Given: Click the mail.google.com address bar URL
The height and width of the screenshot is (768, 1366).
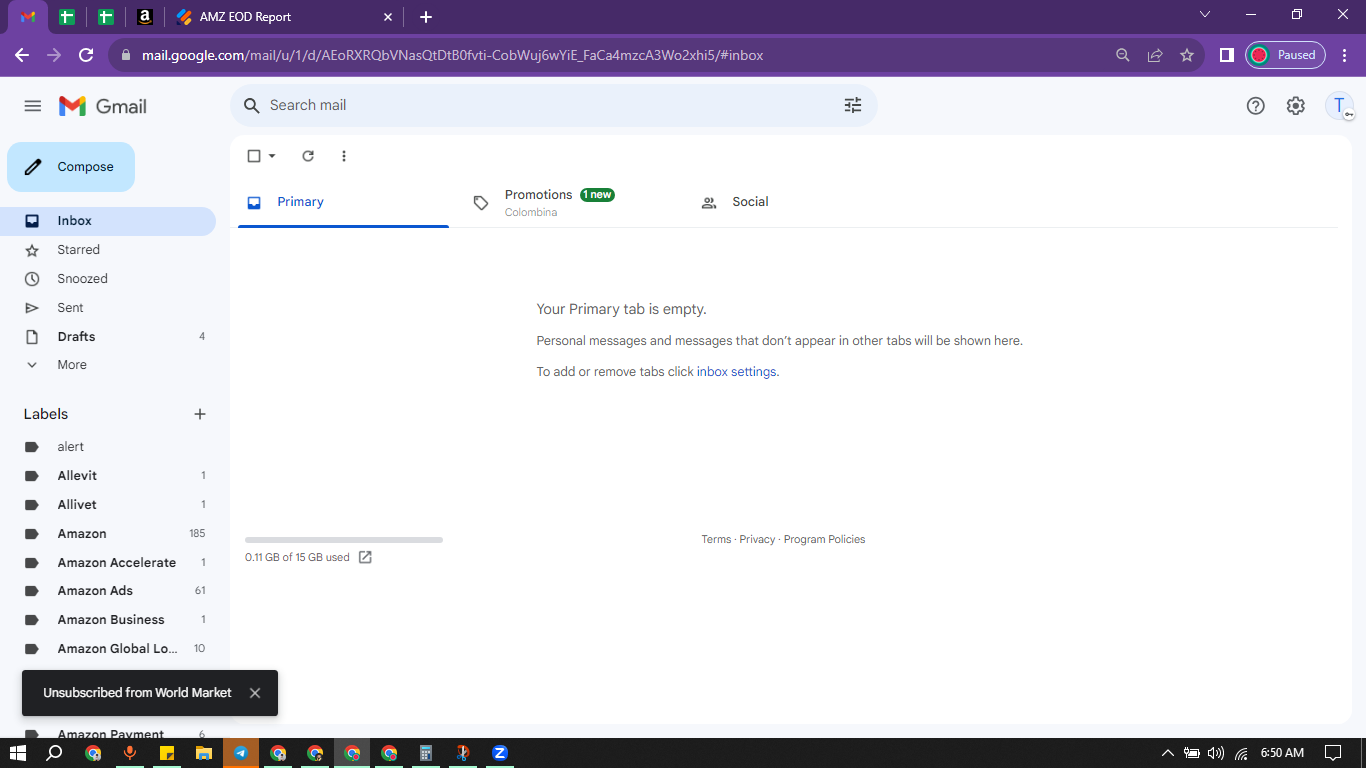Looking at the screenshot, I should [x=452, y=55].
